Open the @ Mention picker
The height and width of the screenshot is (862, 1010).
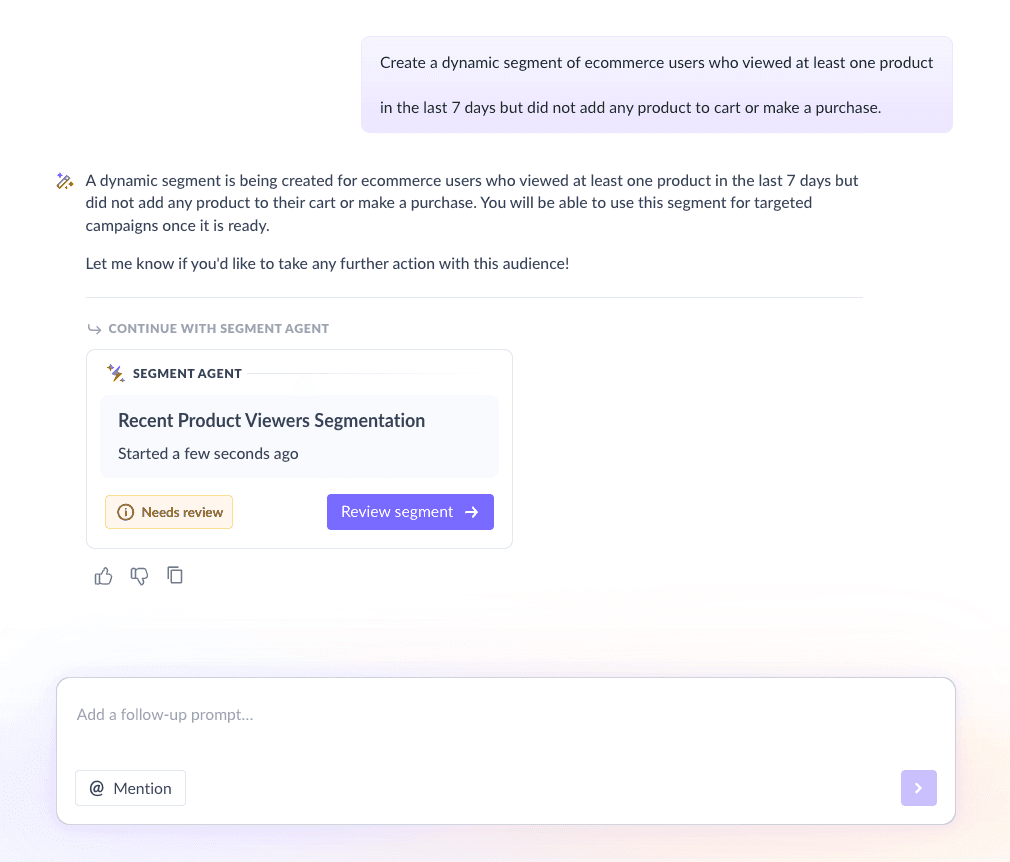click(x=130, y=788)
